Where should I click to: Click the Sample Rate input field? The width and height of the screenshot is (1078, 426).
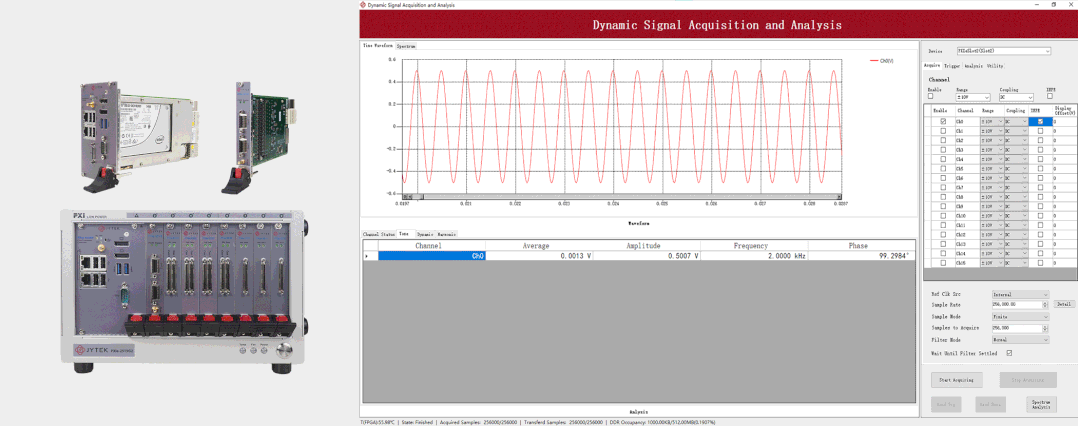click(x=1016, y=304)
